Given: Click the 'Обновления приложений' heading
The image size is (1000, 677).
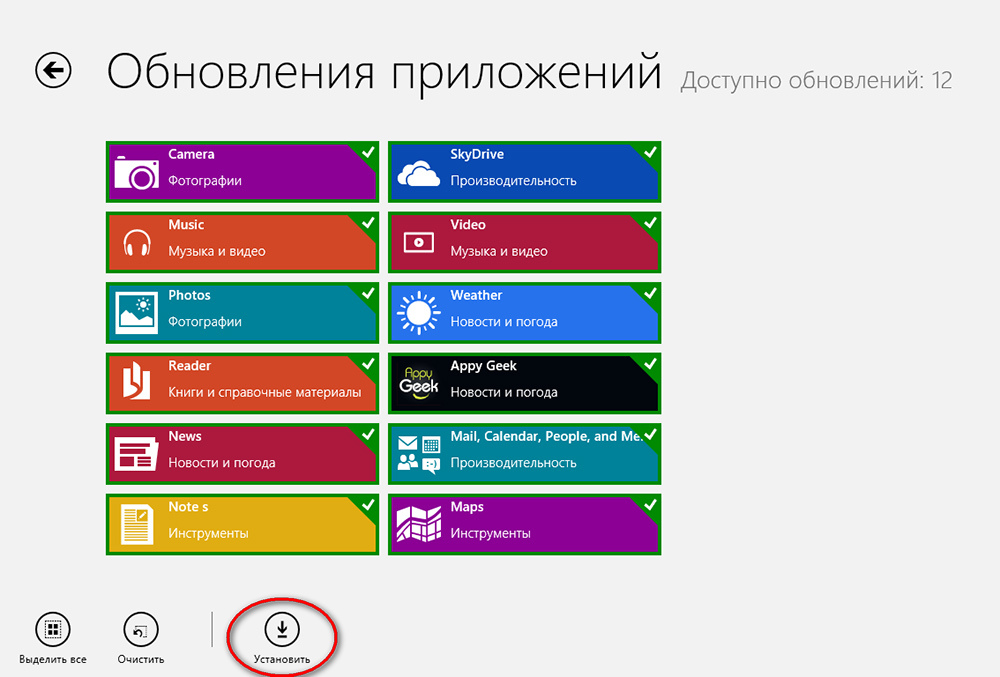Looking at the screenshot, I should (384, 72).
